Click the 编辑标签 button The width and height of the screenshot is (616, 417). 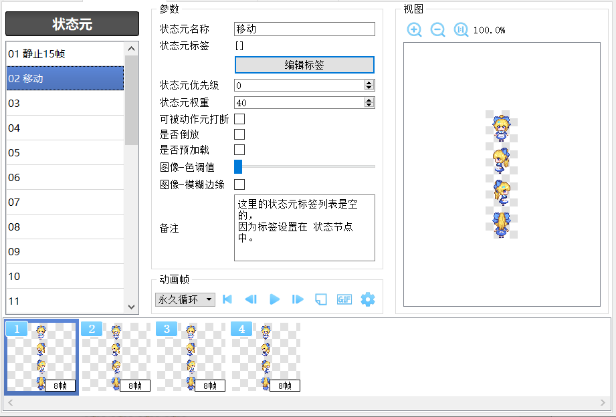point(304,64)
